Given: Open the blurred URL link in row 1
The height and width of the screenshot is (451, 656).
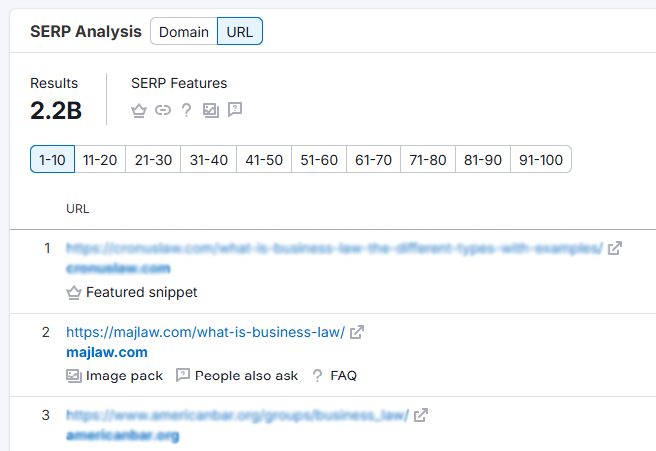Looking at the screenshot, I should (335, 249).
